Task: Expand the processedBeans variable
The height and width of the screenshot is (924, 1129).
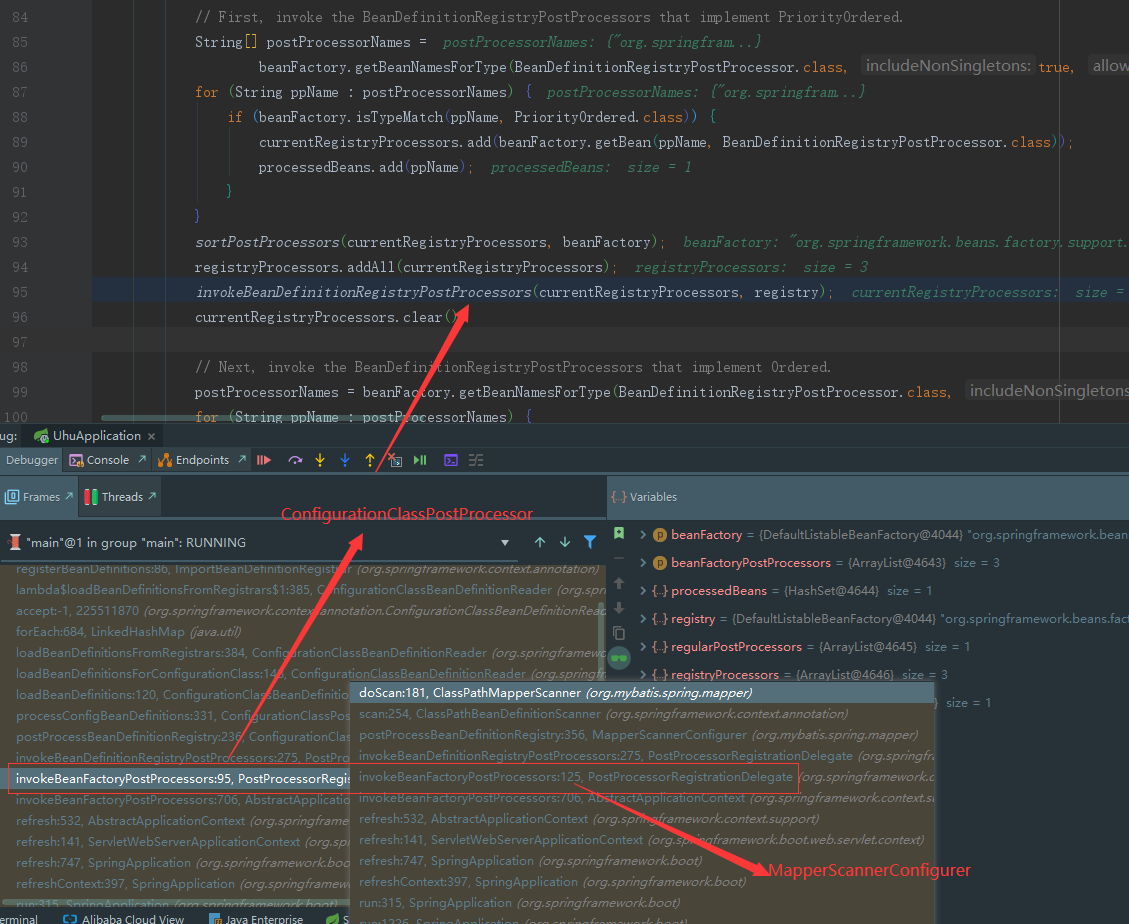Action: (643, 591)
